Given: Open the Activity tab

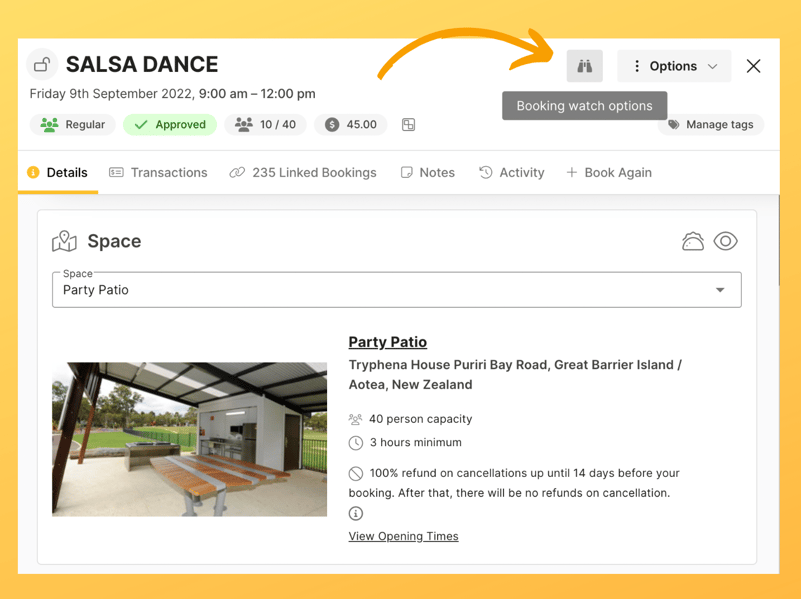Looking at the screenshot, I should click(x=511, y=173).
